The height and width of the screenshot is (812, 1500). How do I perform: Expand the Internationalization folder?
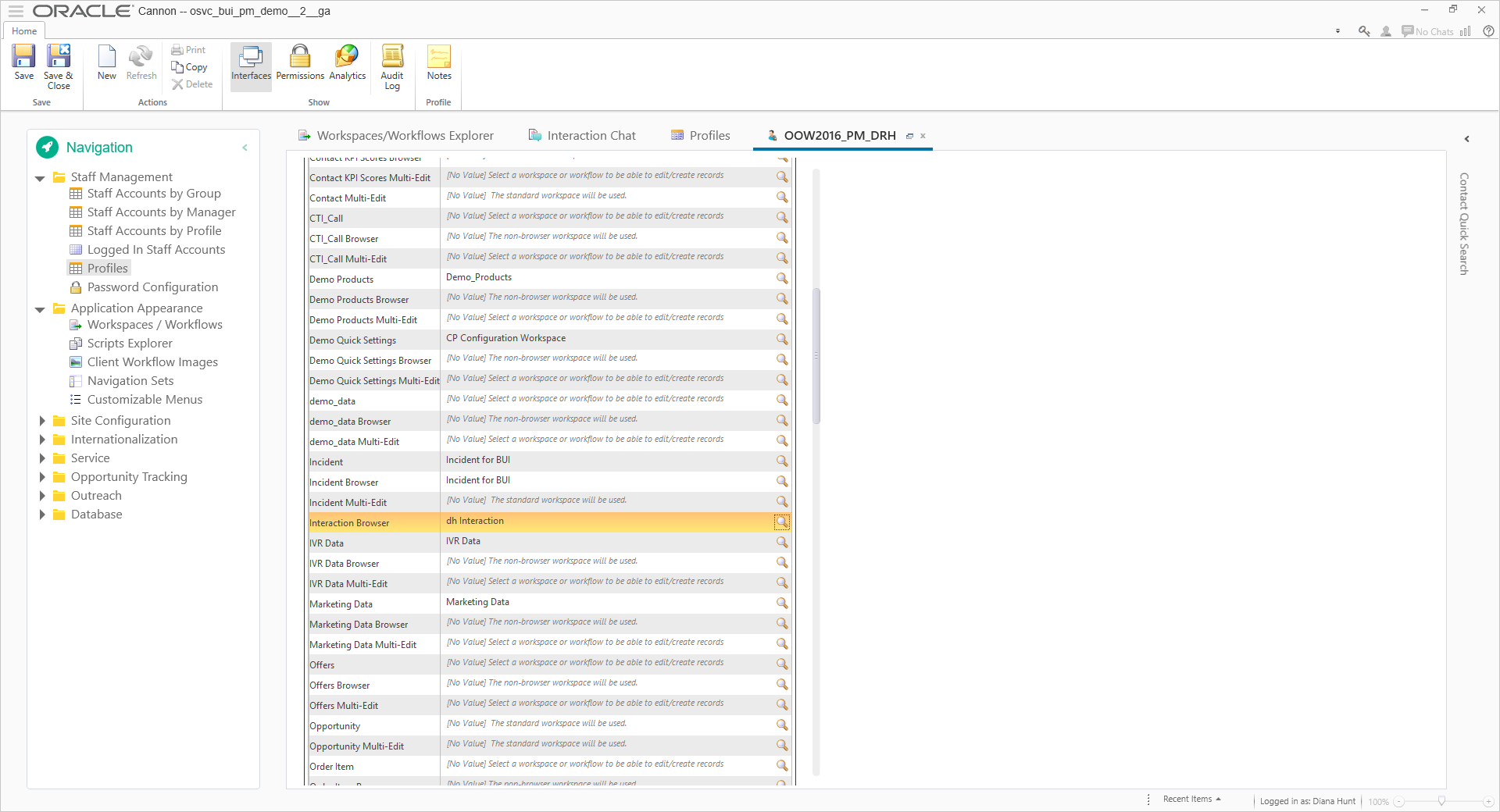pos(42,440)
